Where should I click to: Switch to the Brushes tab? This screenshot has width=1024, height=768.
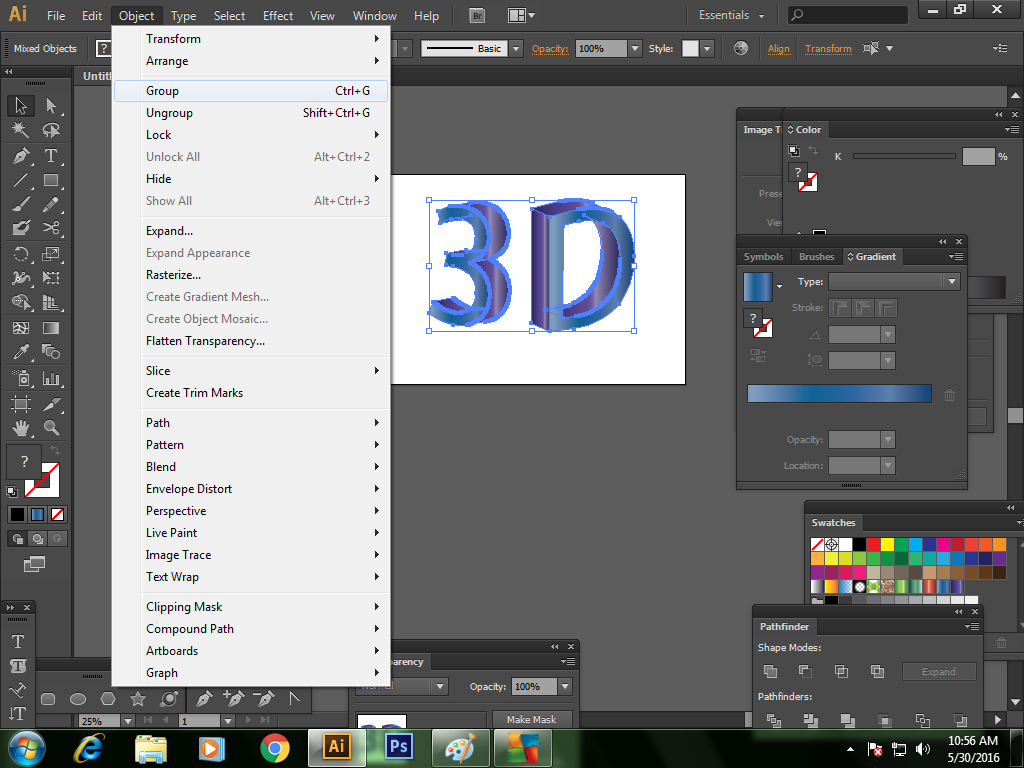tap(816, 256)
